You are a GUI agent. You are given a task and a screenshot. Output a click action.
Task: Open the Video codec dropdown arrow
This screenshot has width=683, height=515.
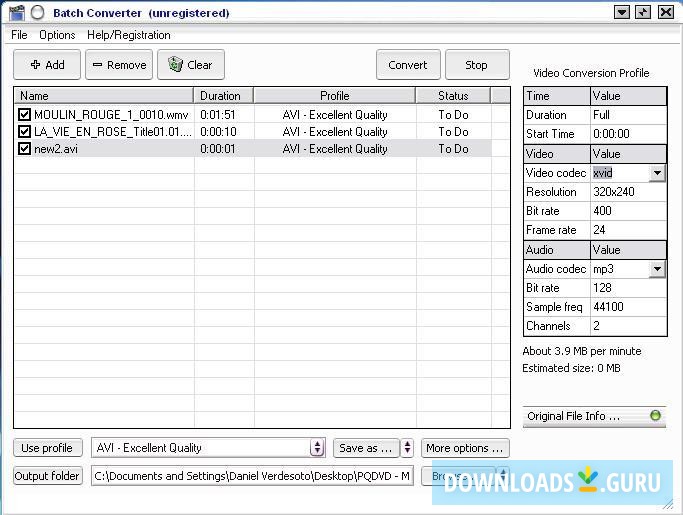tap(657, 173)
